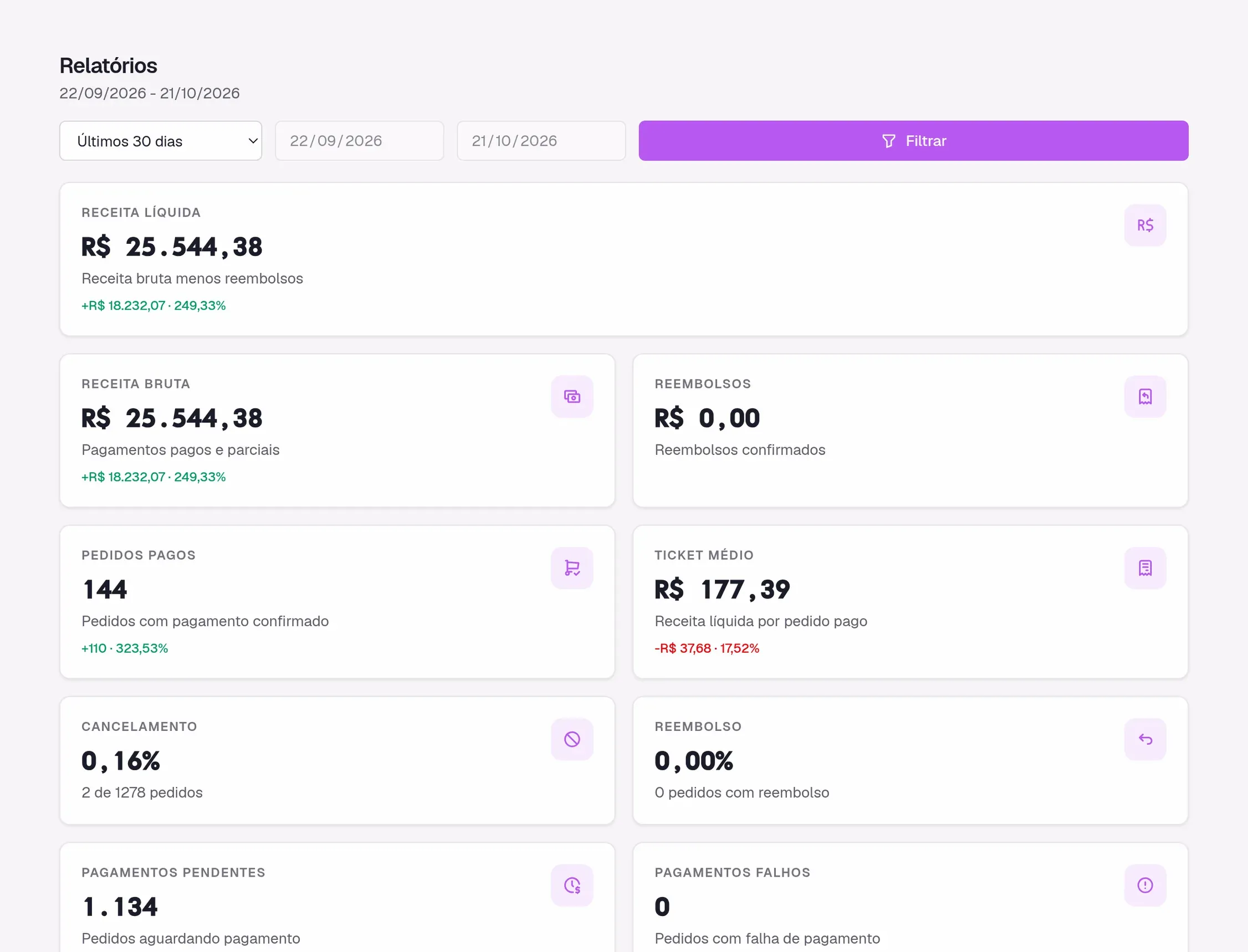Click the Pagamentos Falhos count 0
This screenshot has height=952, width=1248.
click(662, 907)
